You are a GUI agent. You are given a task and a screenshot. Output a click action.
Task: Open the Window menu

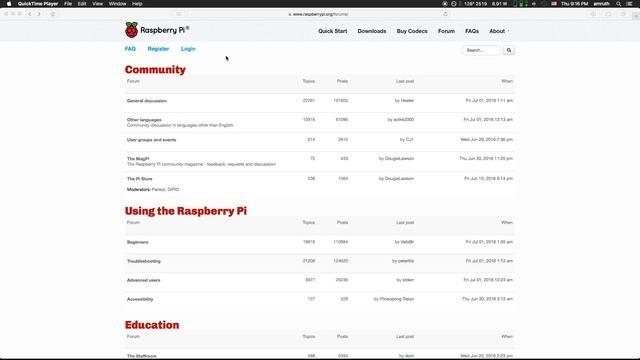(x=118, y=4)
